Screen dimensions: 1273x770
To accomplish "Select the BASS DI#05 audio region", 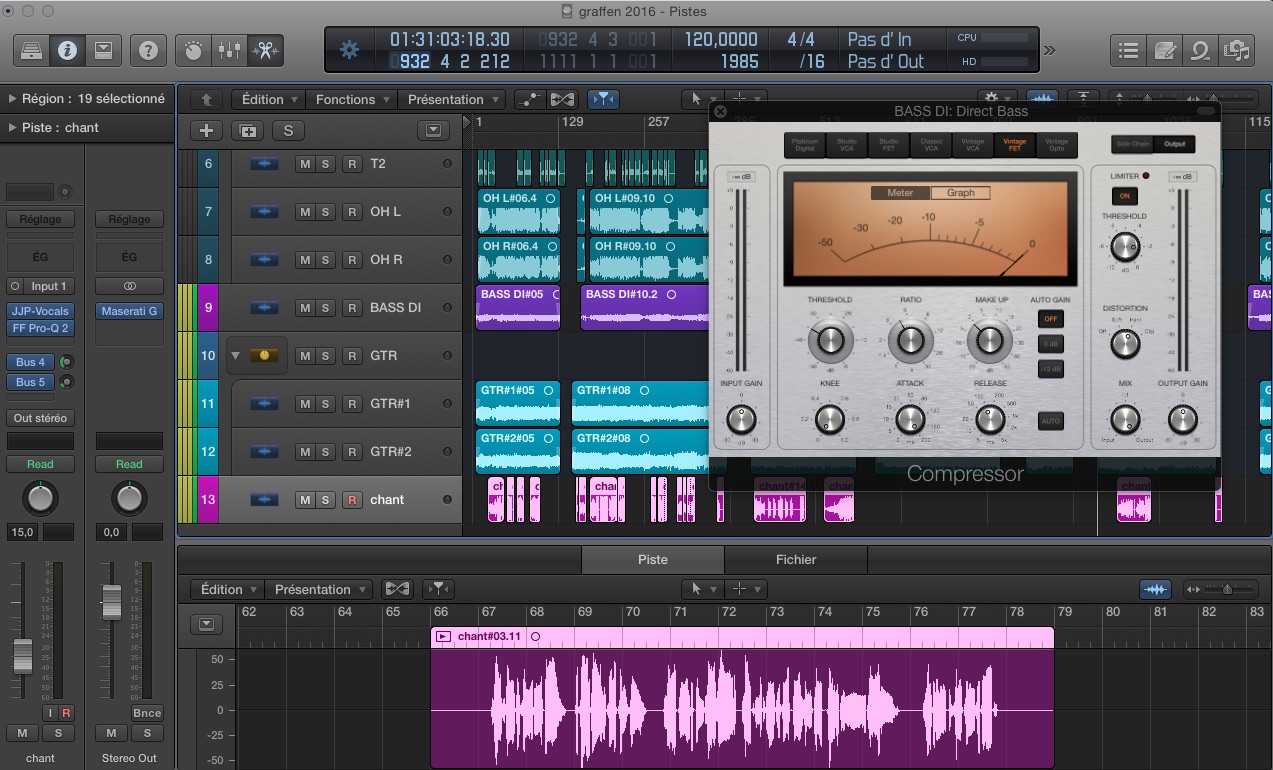I will point(518,307).
